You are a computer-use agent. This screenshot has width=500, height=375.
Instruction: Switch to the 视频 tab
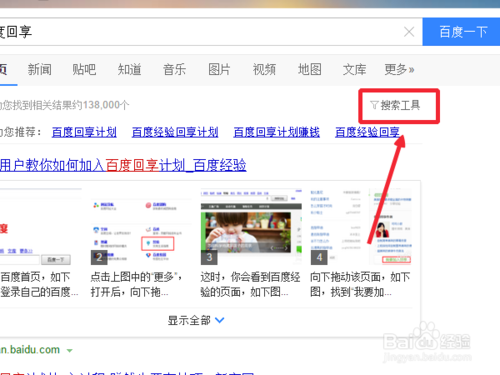264,70
